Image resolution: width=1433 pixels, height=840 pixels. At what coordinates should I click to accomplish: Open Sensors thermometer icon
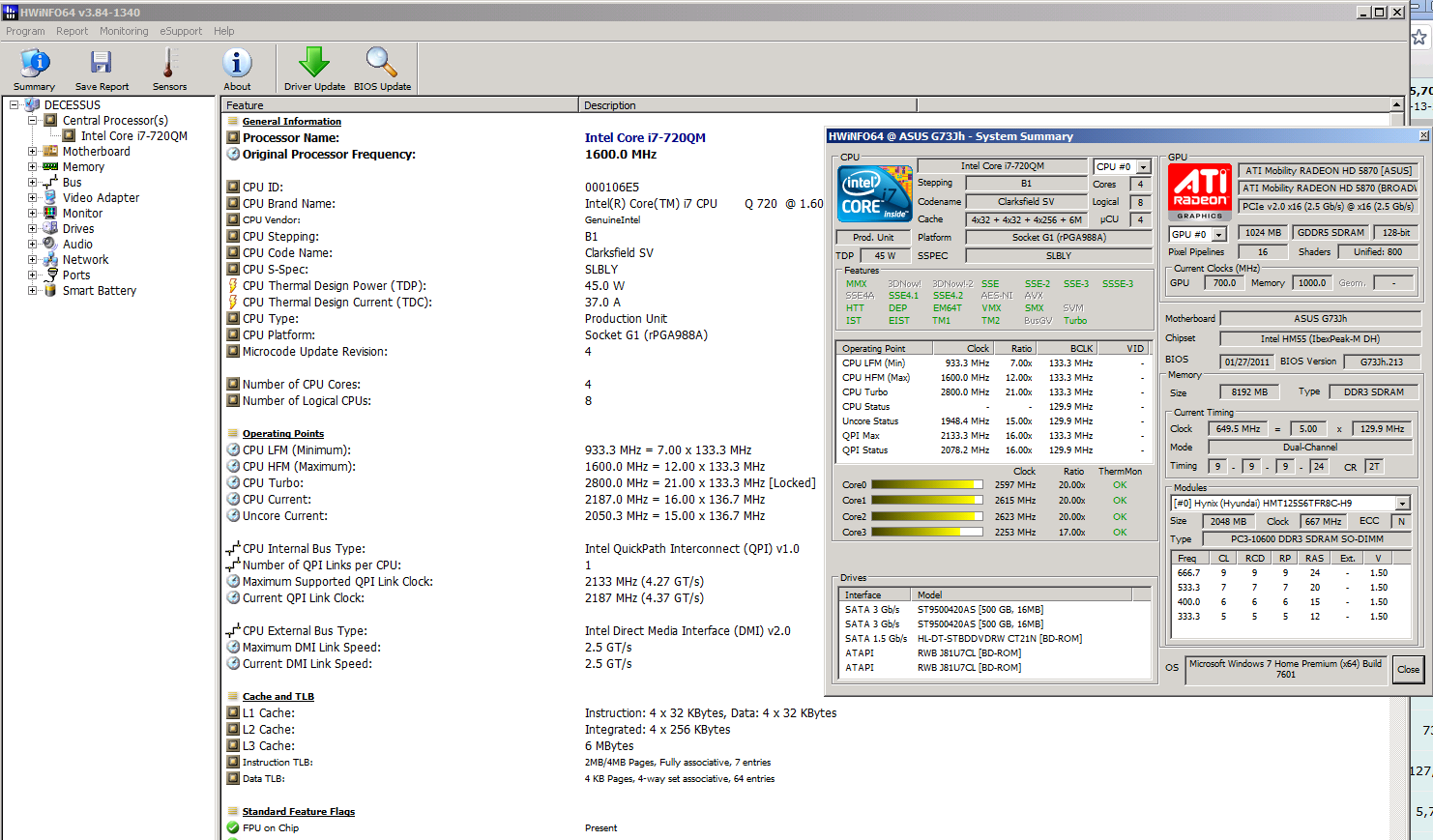[x=169, y=64]
